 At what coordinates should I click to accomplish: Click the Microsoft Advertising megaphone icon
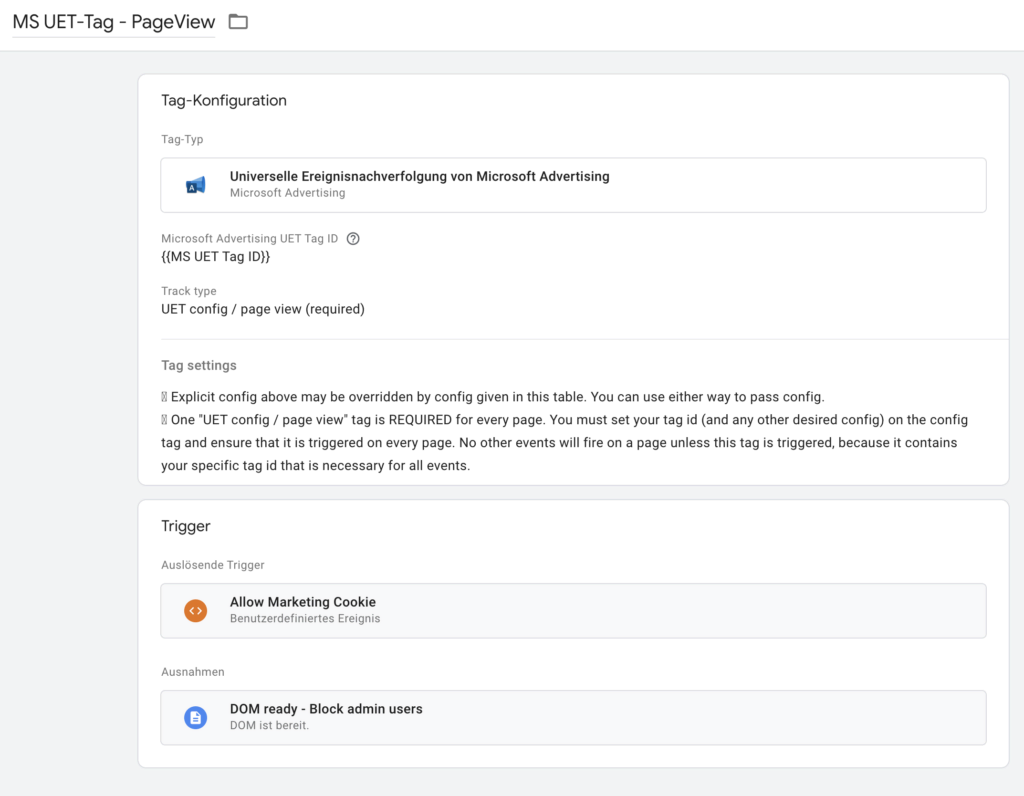coord(195,185)
